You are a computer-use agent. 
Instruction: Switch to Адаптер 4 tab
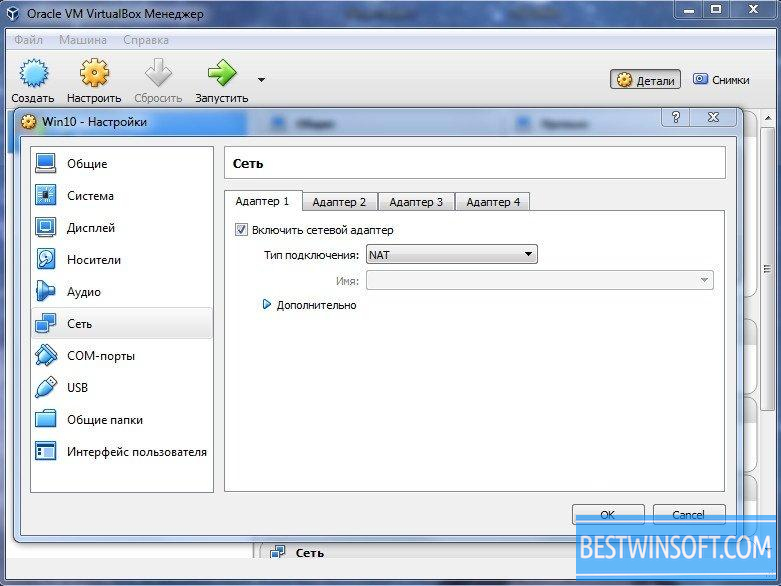[x=493, y=202]
